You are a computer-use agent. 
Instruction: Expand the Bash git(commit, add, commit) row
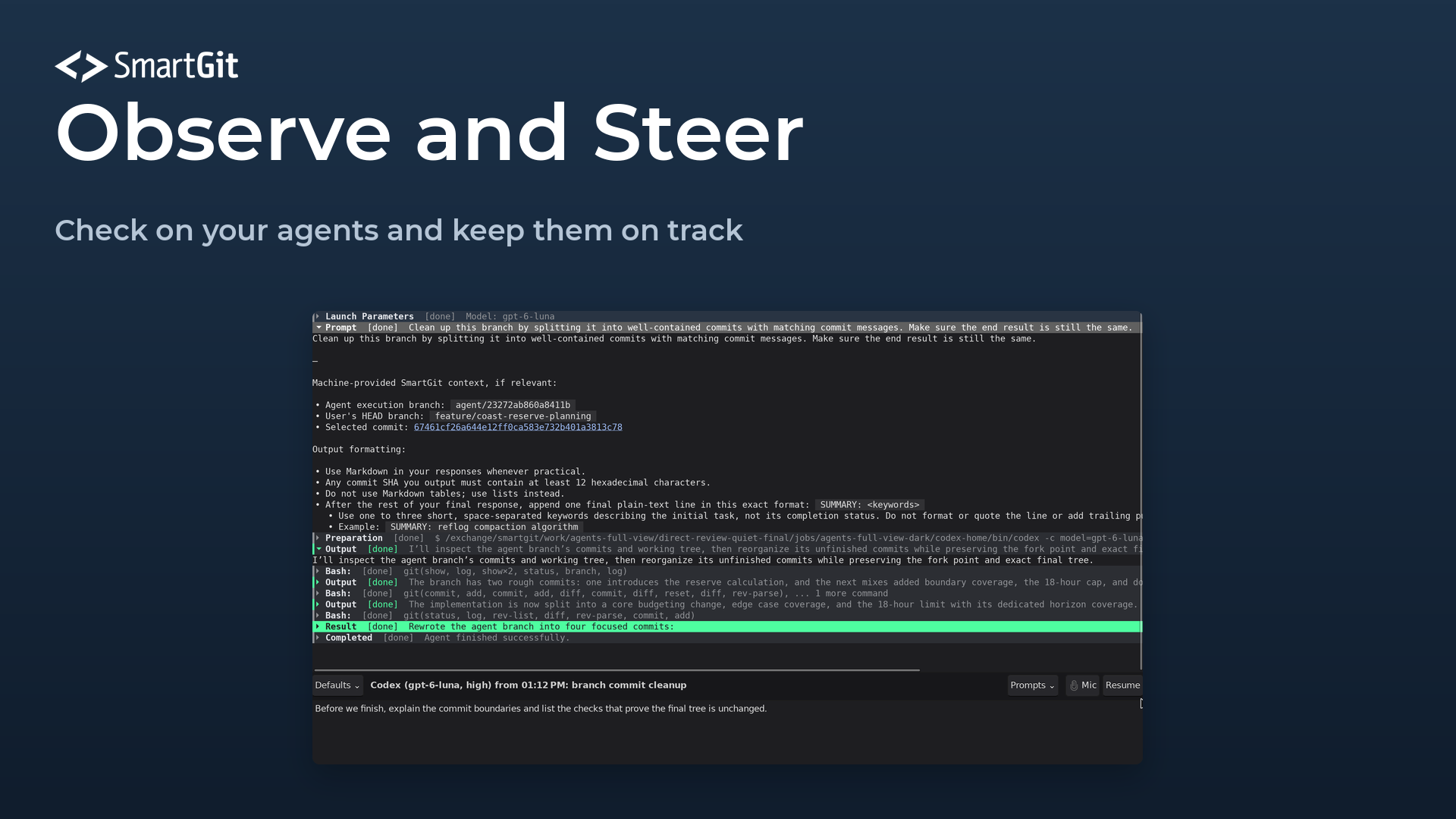coord(318,593)
